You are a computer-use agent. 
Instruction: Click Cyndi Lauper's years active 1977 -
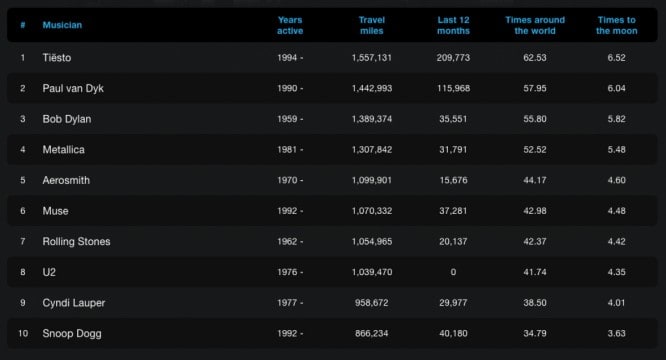click(x=290, y=303)
